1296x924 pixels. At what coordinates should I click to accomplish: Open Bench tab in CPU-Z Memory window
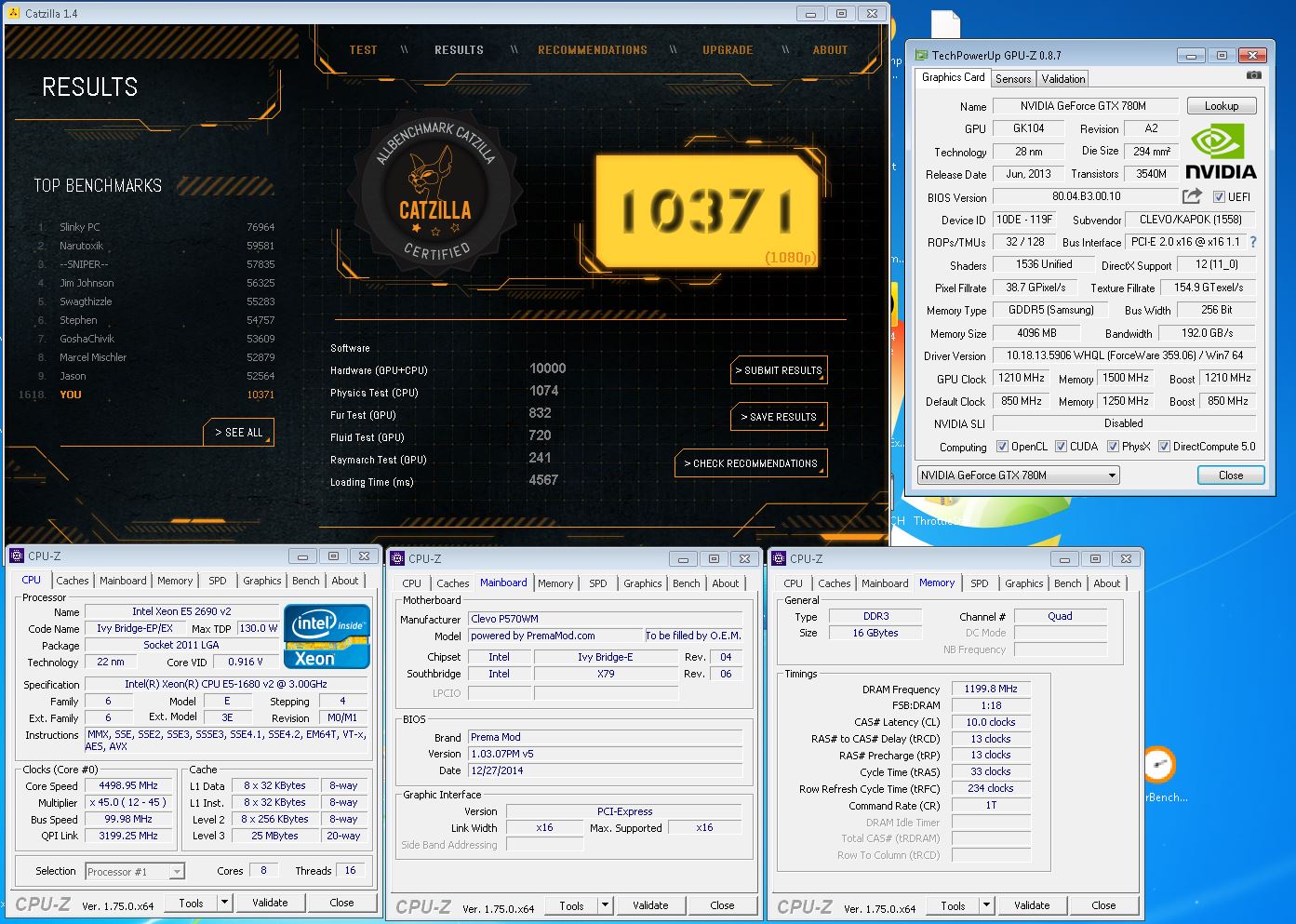1068,583
